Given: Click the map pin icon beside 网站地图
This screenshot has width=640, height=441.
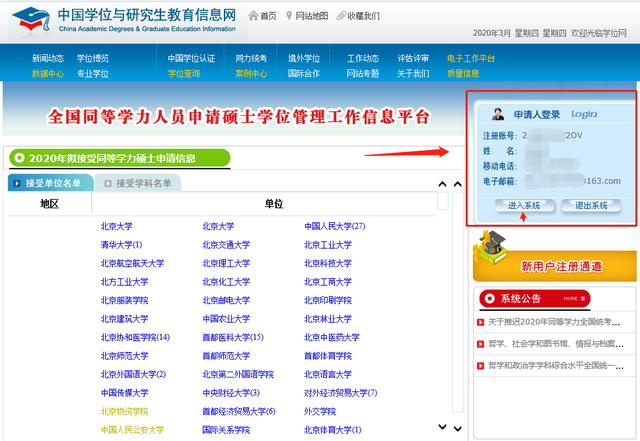Looking at the screenshot, I should [289, 16].
